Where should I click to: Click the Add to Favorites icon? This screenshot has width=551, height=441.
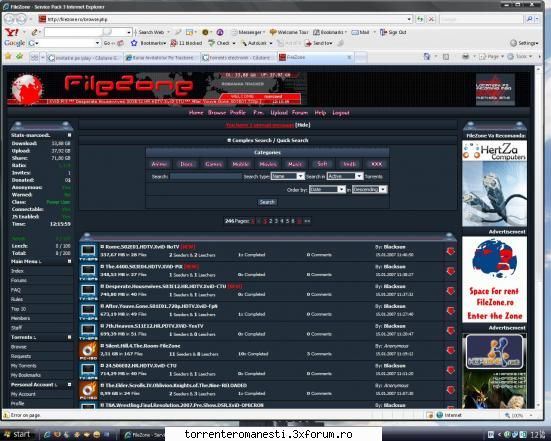20,56
